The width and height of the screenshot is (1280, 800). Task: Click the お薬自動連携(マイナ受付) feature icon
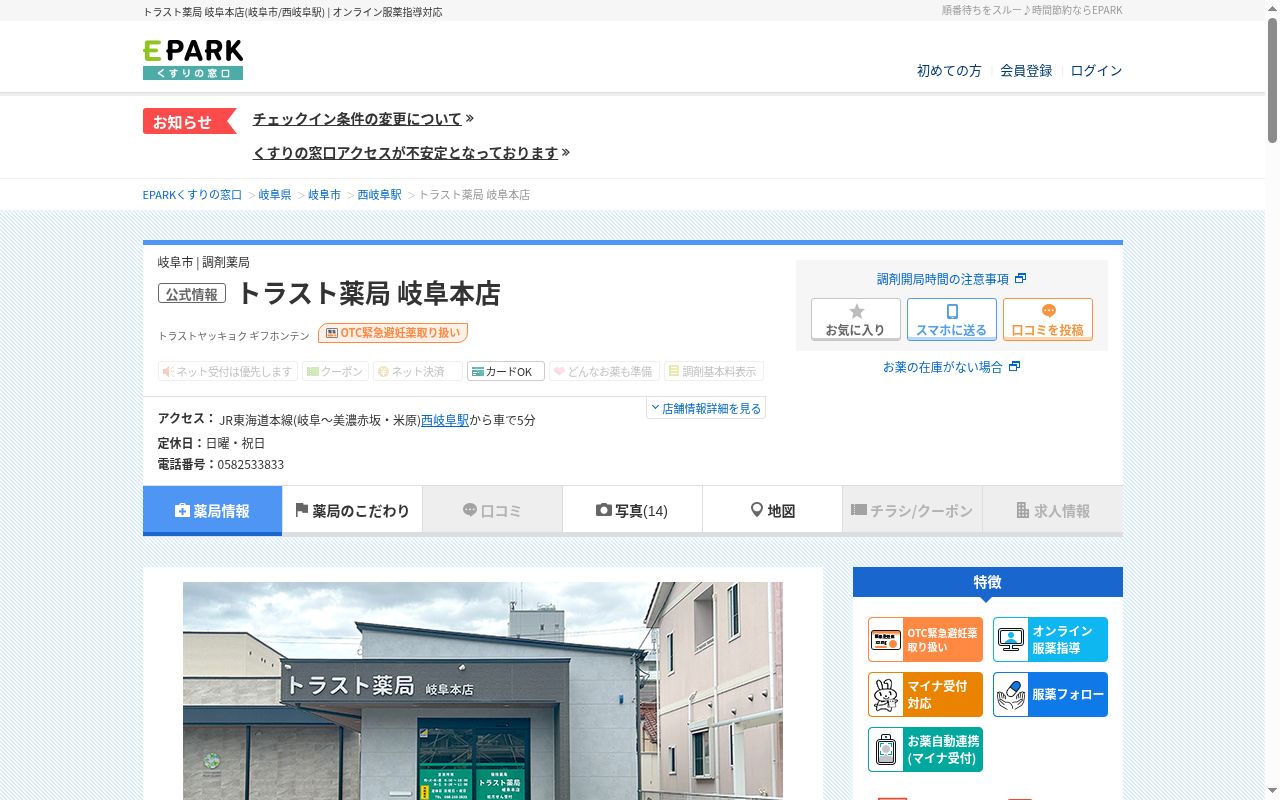pos(925,749)
